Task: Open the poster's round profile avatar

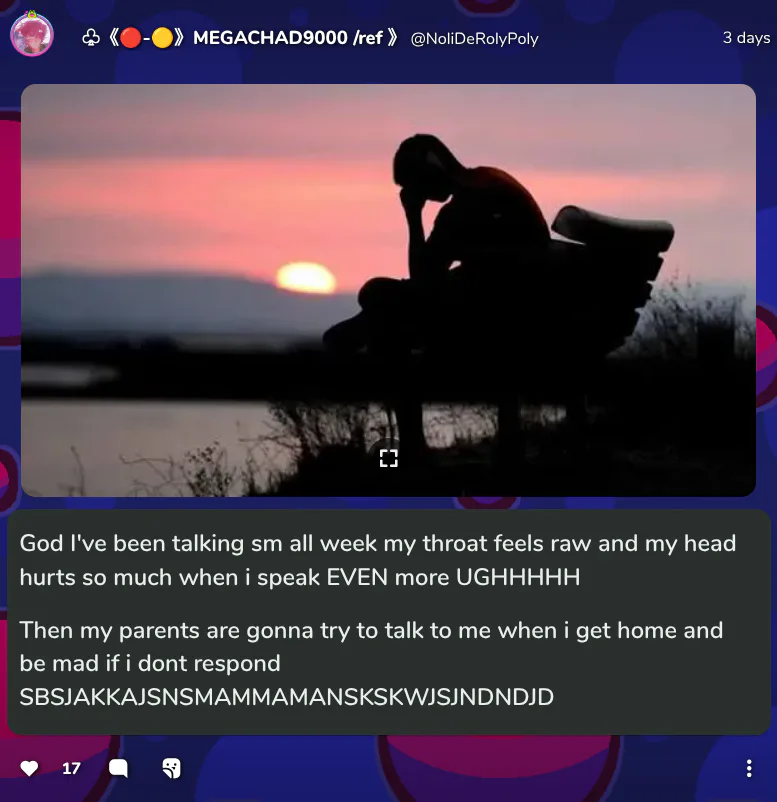Action: tap(32, 34)
